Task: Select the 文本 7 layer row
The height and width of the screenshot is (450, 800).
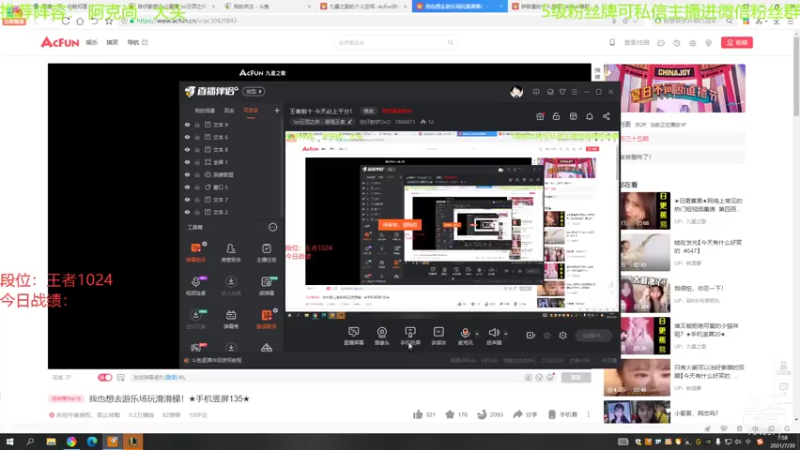Action: pos(232,199)
